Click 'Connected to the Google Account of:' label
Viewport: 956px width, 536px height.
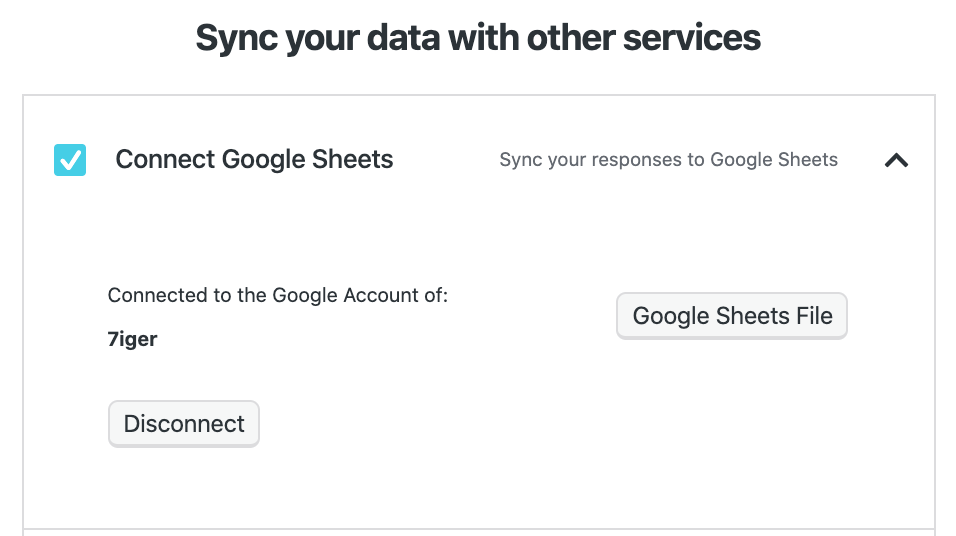tap(277, 296)
